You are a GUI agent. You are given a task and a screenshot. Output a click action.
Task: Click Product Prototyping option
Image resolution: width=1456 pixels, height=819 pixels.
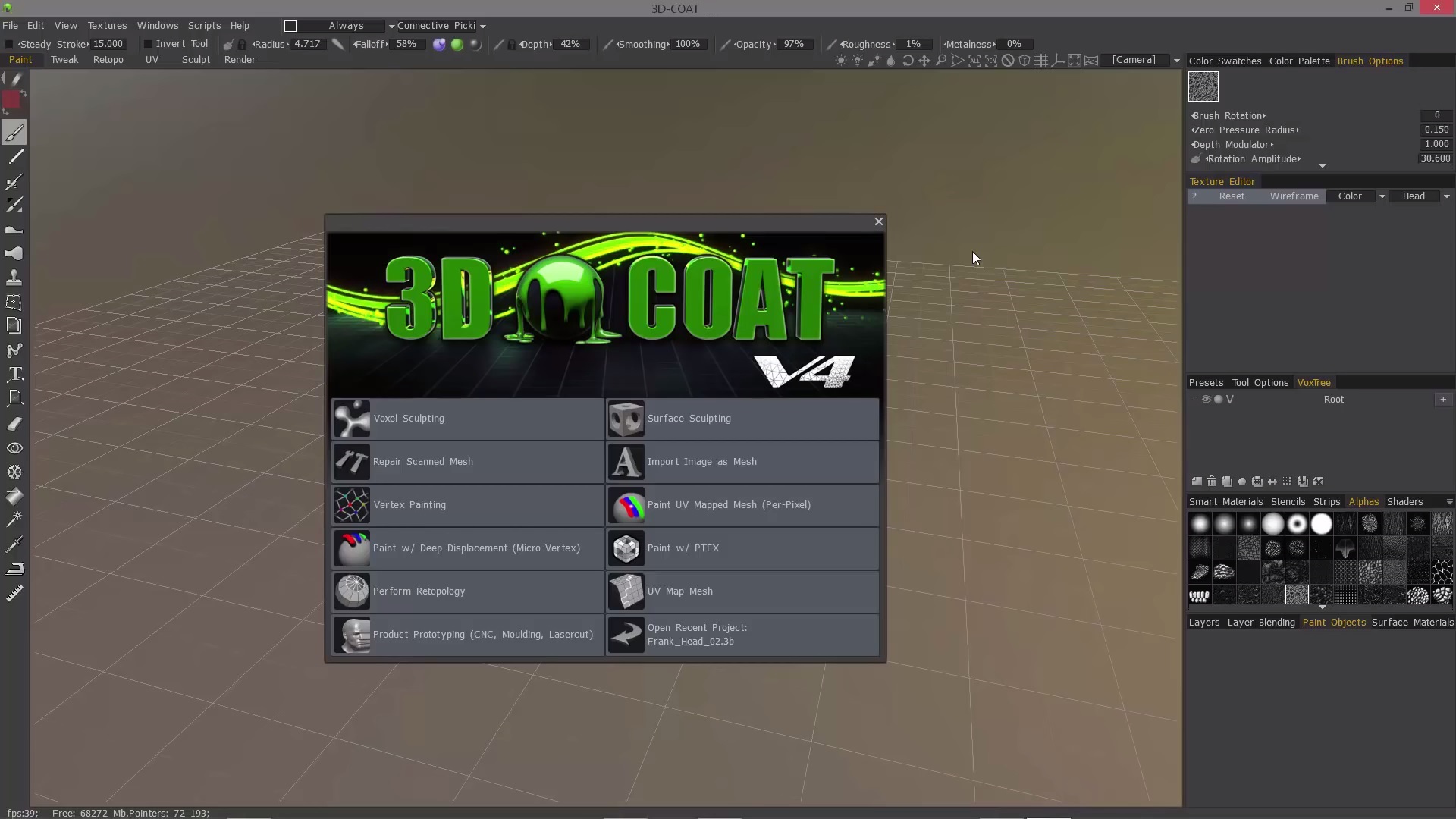(x=468, y=635)
